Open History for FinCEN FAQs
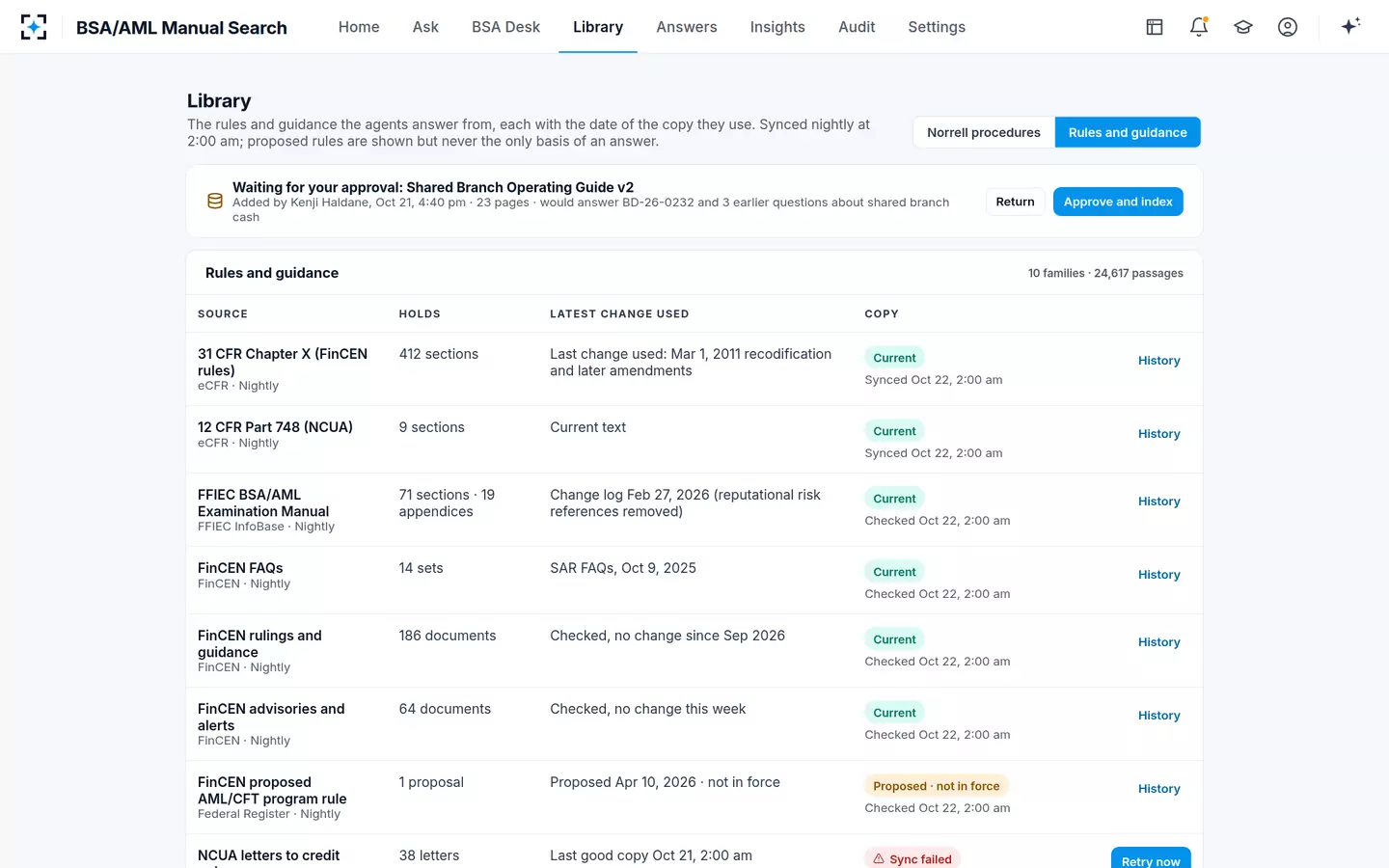The height and width of the screenshot is (868, 1389). 1159,575
